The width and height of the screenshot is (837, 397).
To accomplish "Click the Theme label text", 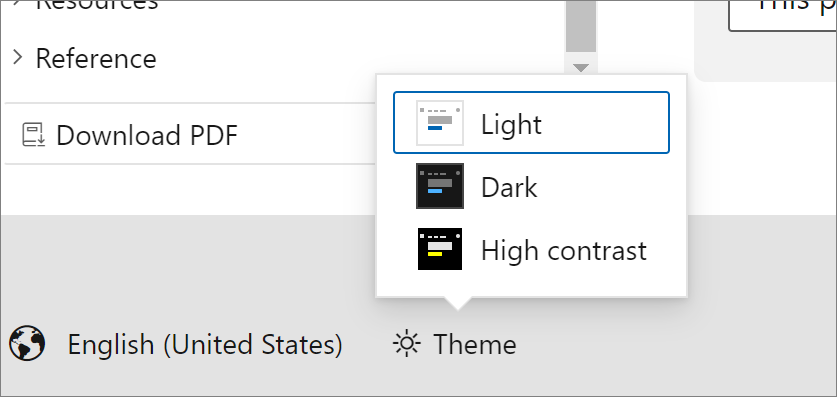I will coord(475,344).
